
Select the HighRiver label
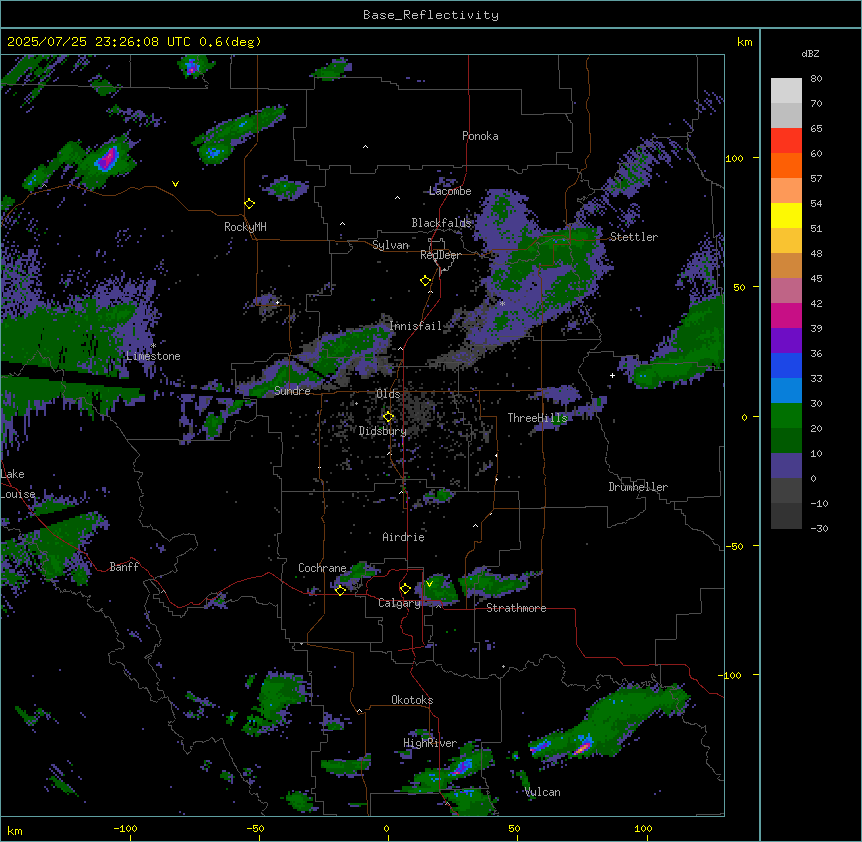click(x=430, y=743)
